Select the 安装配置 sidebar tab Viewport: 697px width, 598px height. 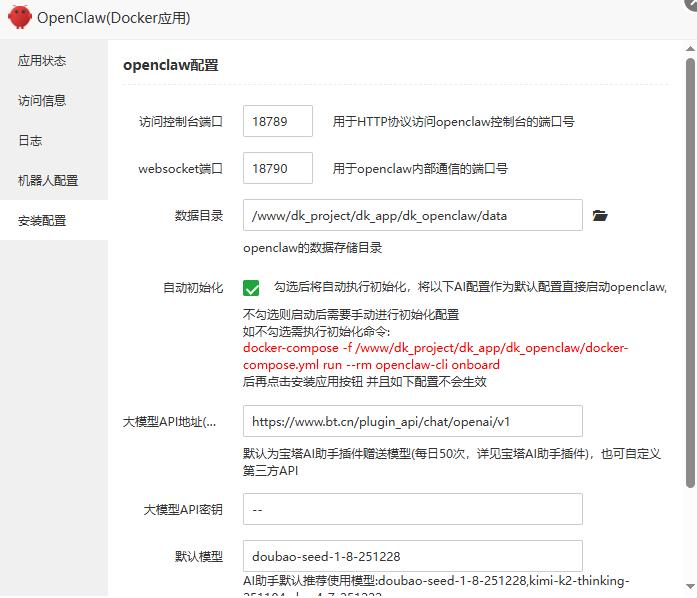pos(42,221)
